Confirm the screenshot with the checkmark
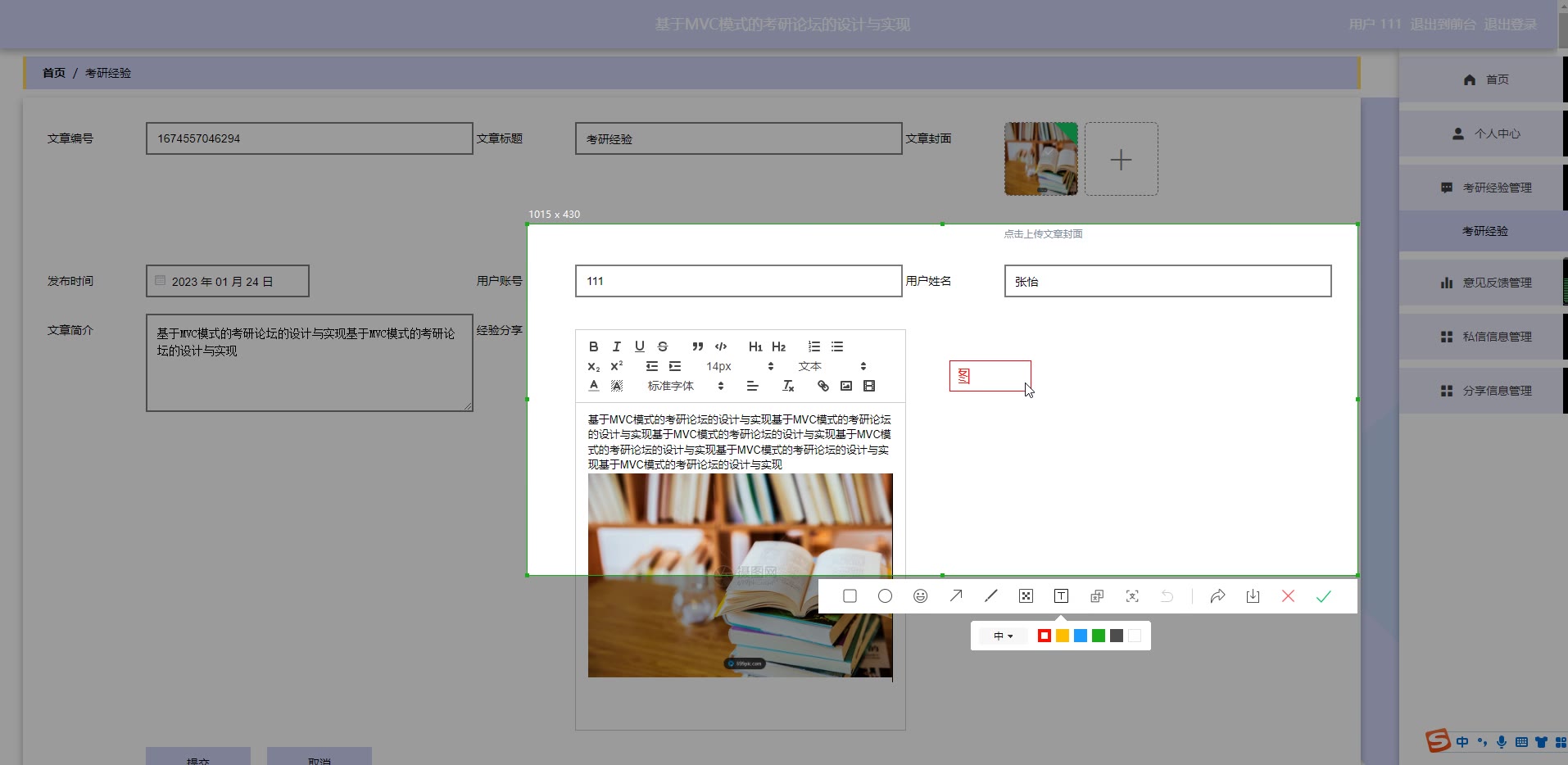The image size is (1568, 765). click(1324, 596)
